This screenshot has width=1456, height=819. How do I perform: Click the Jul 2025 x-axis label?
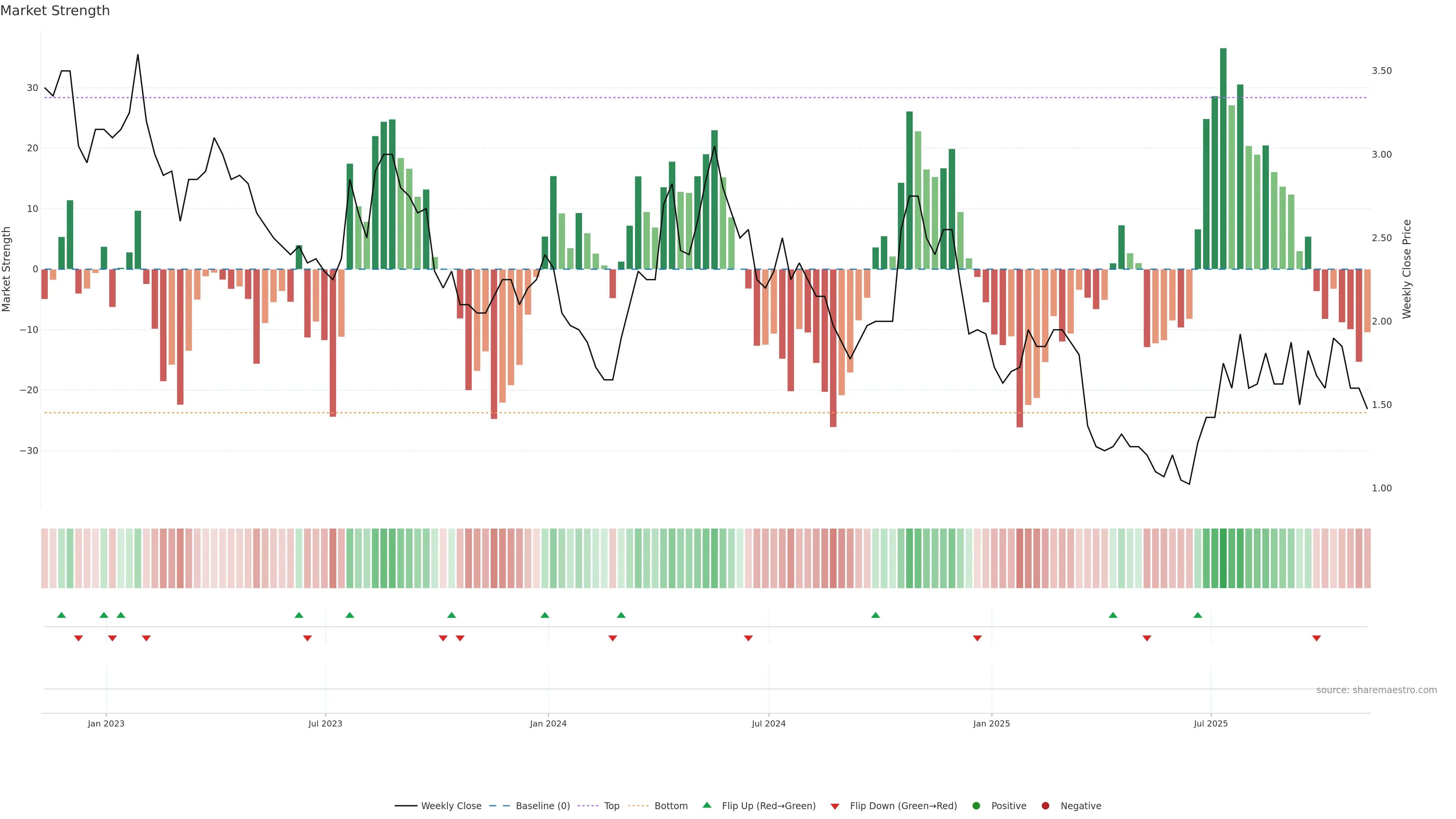(1210, 723)
